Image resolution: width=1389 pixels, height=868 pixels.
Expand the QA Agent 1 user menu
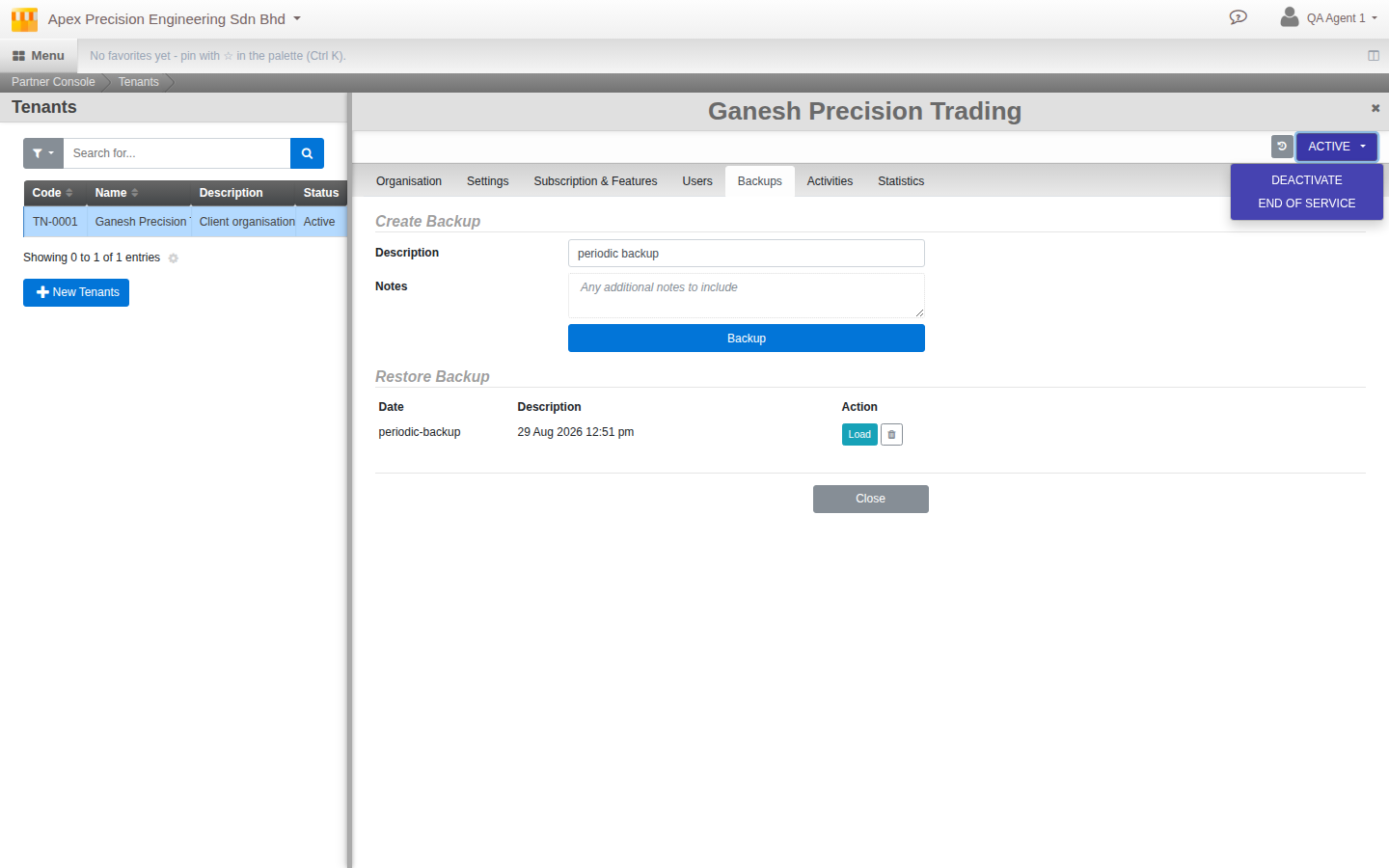pos(1342,18)
